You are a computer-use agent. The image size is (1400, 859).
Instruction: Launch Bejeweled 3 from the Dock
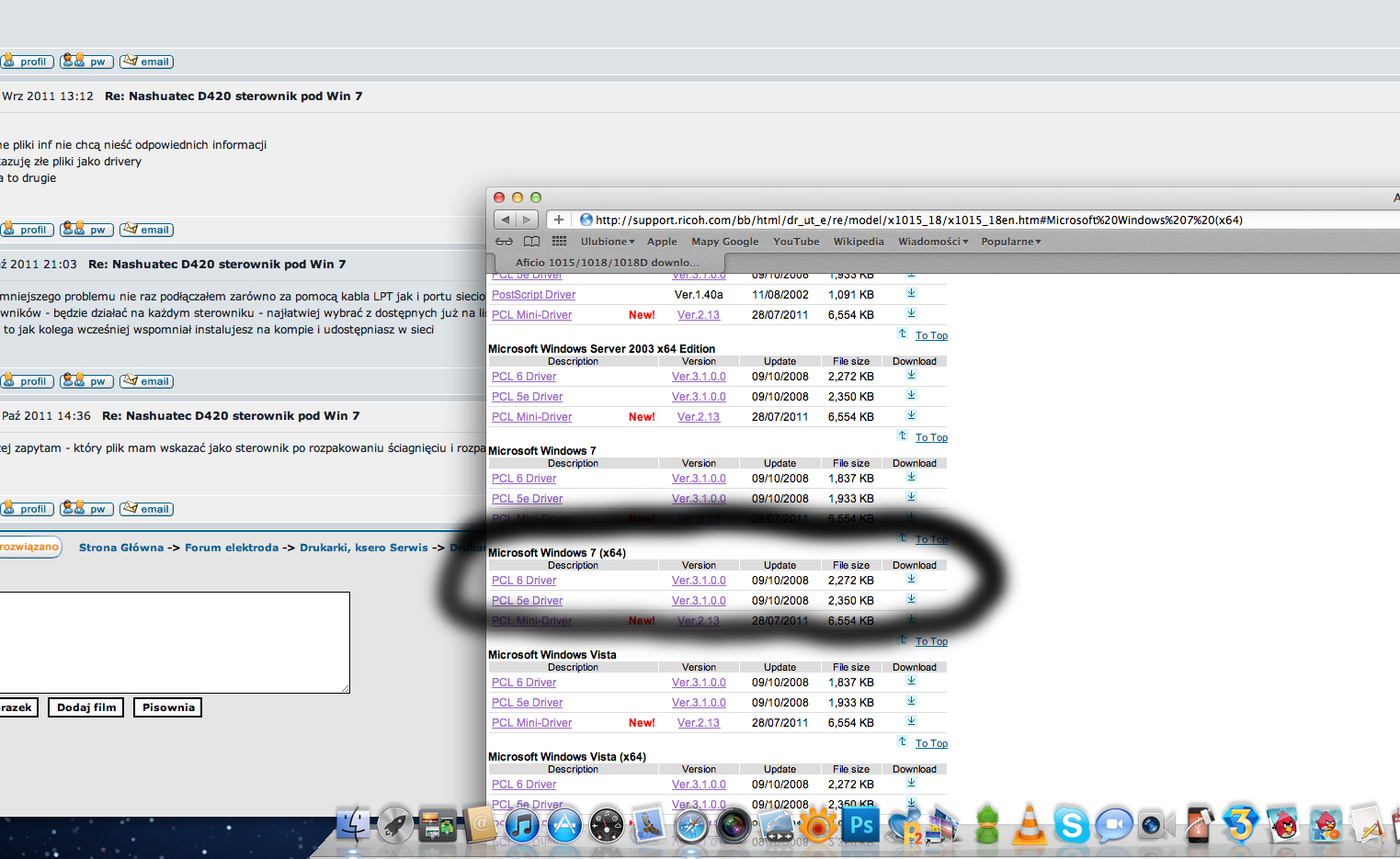(1241, 823)
